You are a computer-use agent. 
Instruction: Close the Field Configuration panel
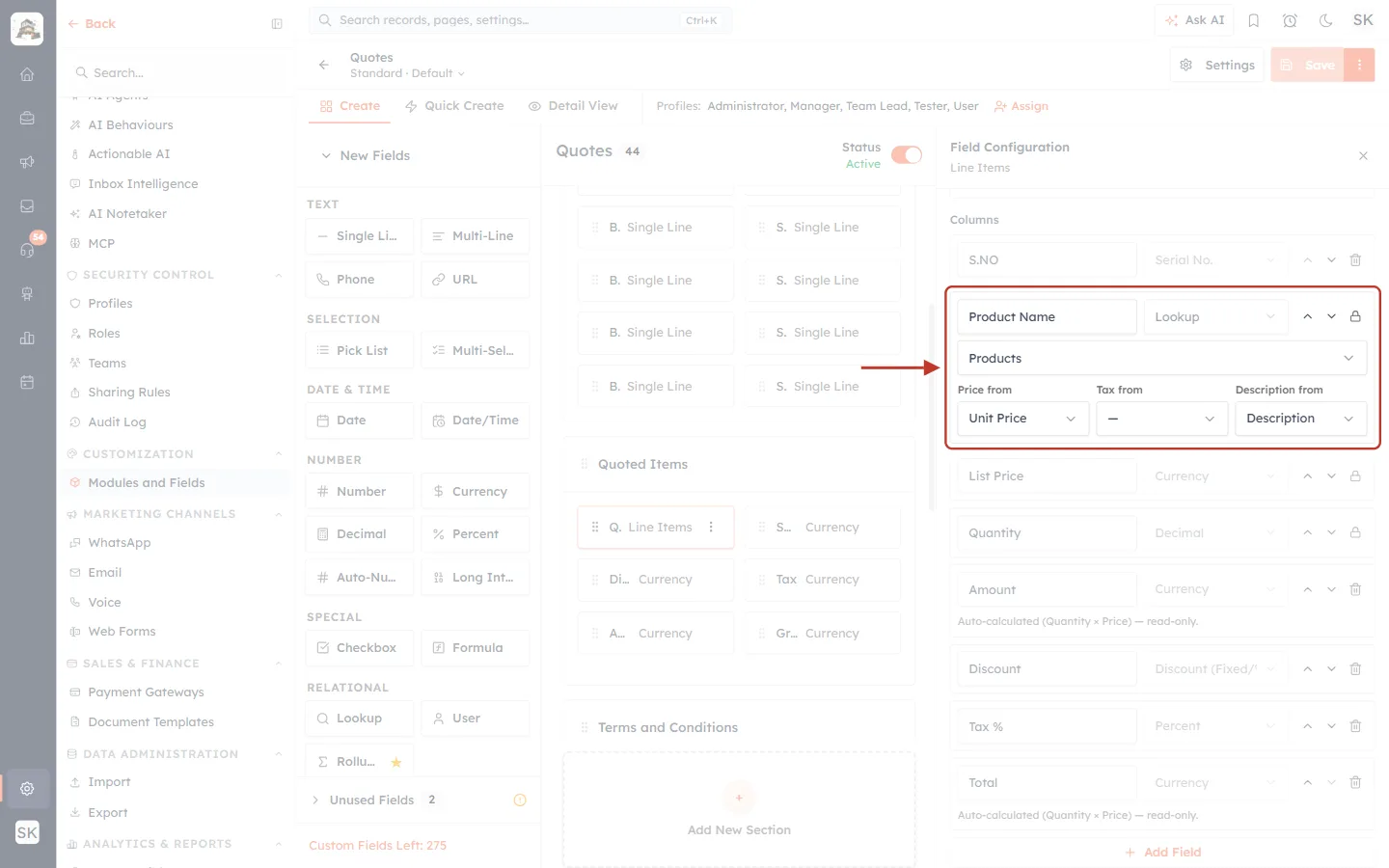click(x=1363, y=155)
